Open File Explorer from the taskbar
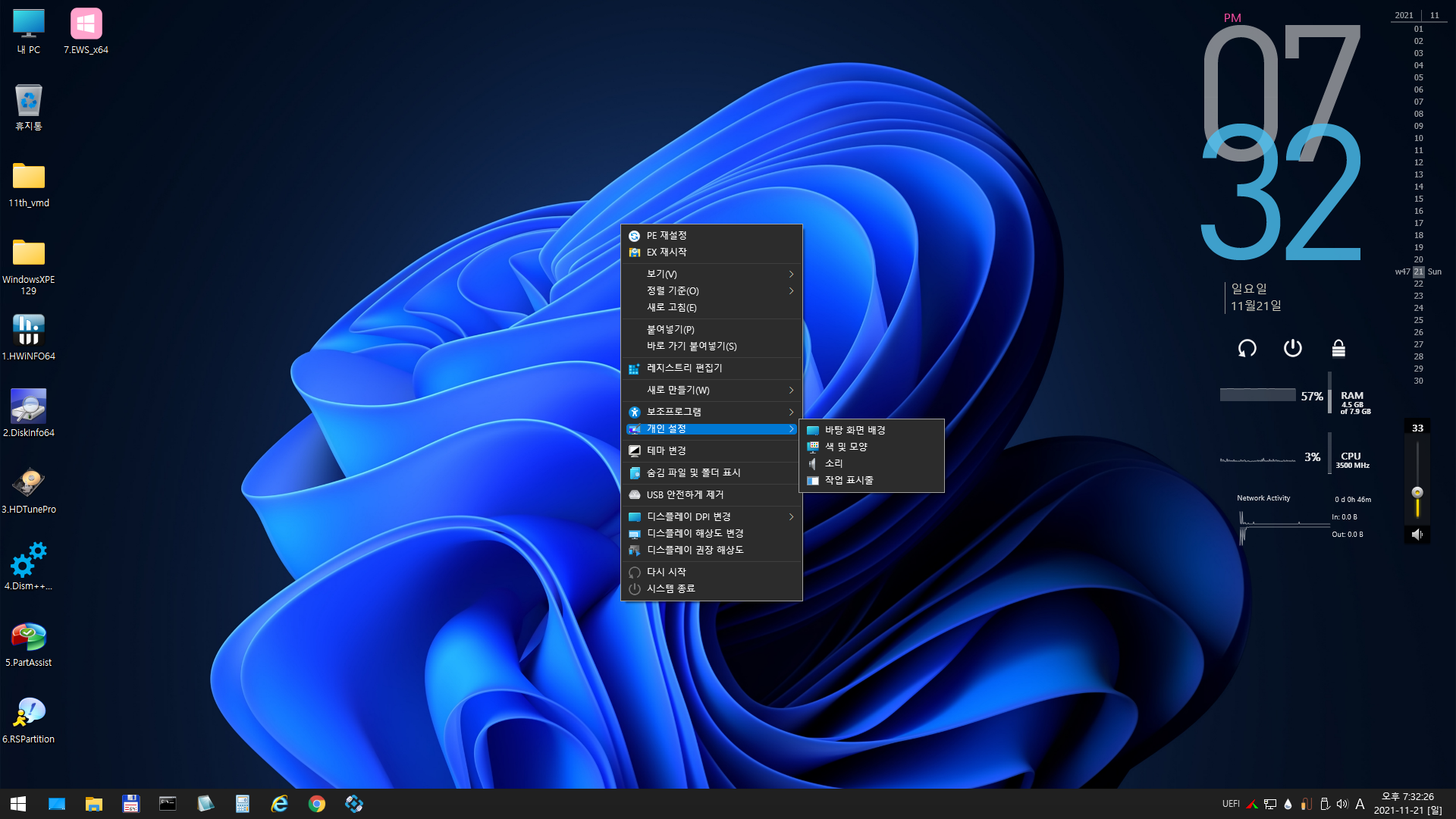Image resolution: width=1456 pixels, height=819 pixels. point(94,804)
